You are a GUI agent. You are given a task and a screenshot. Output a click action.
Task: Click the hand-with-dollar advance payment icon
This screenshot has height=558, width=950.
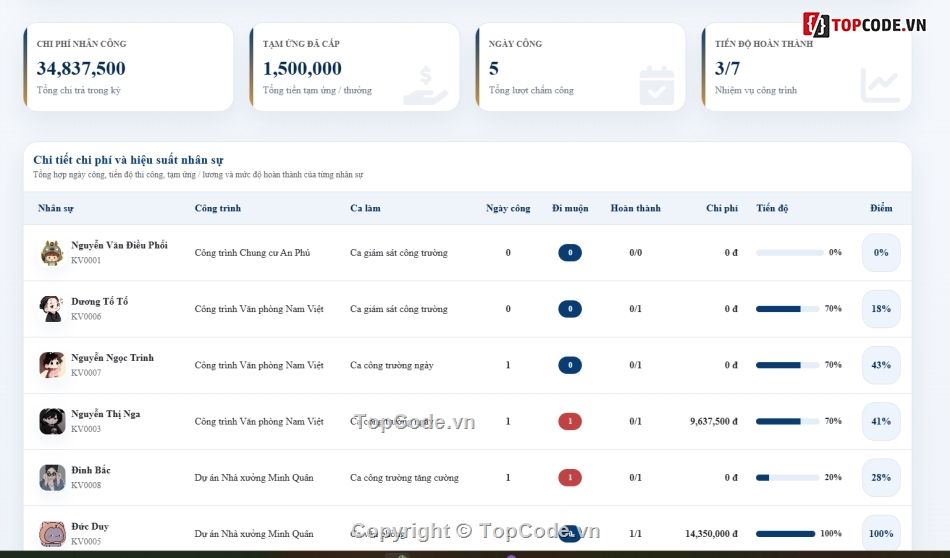425,85
